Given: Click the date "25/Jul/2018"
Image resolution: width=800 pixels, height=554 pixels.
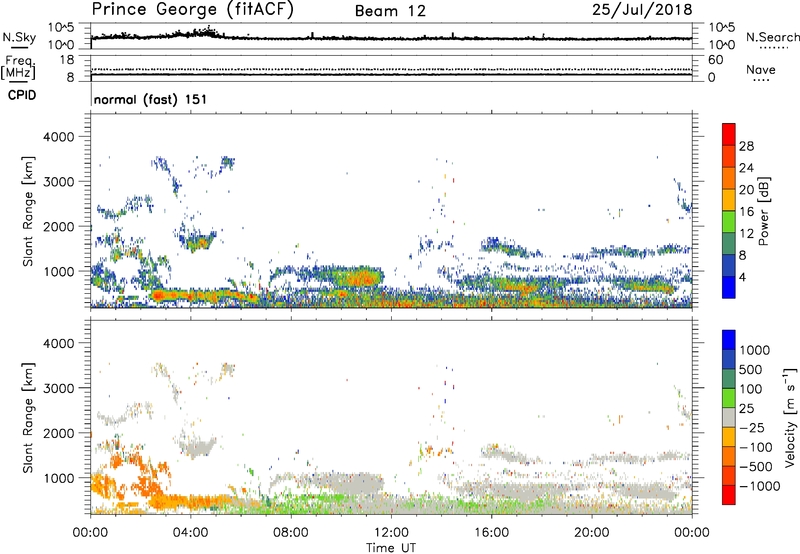Looking at the screenshot, I should coord(642,10).
